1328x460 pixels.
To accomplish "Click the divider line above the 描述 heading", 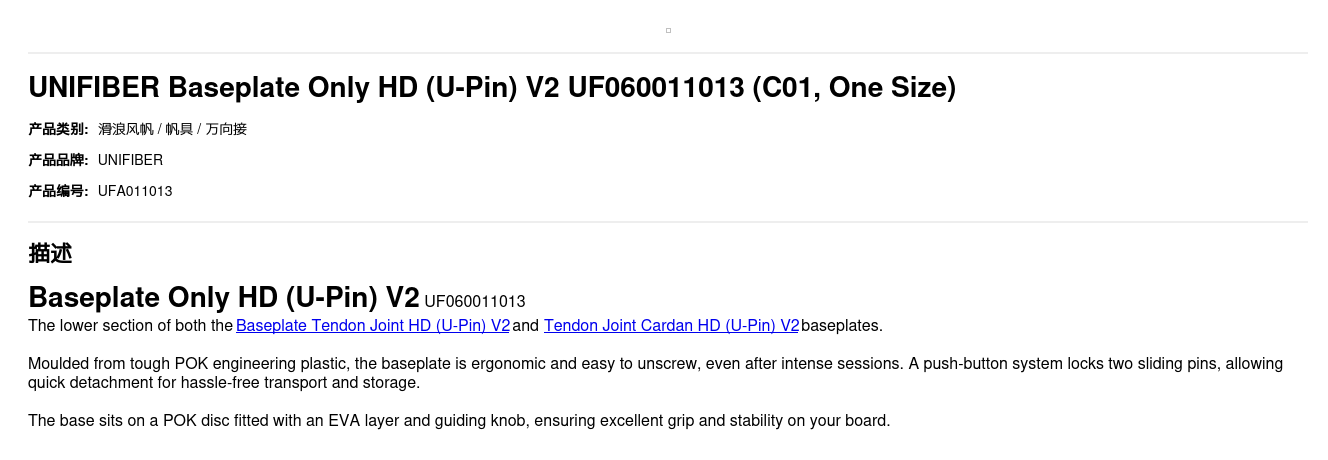I will click(668, 222).
